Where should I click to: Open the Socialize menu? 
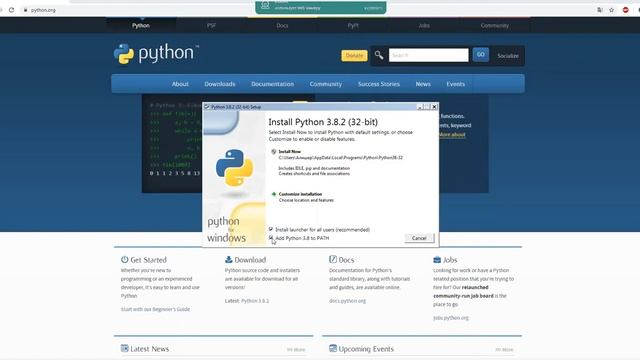(508, 56)
